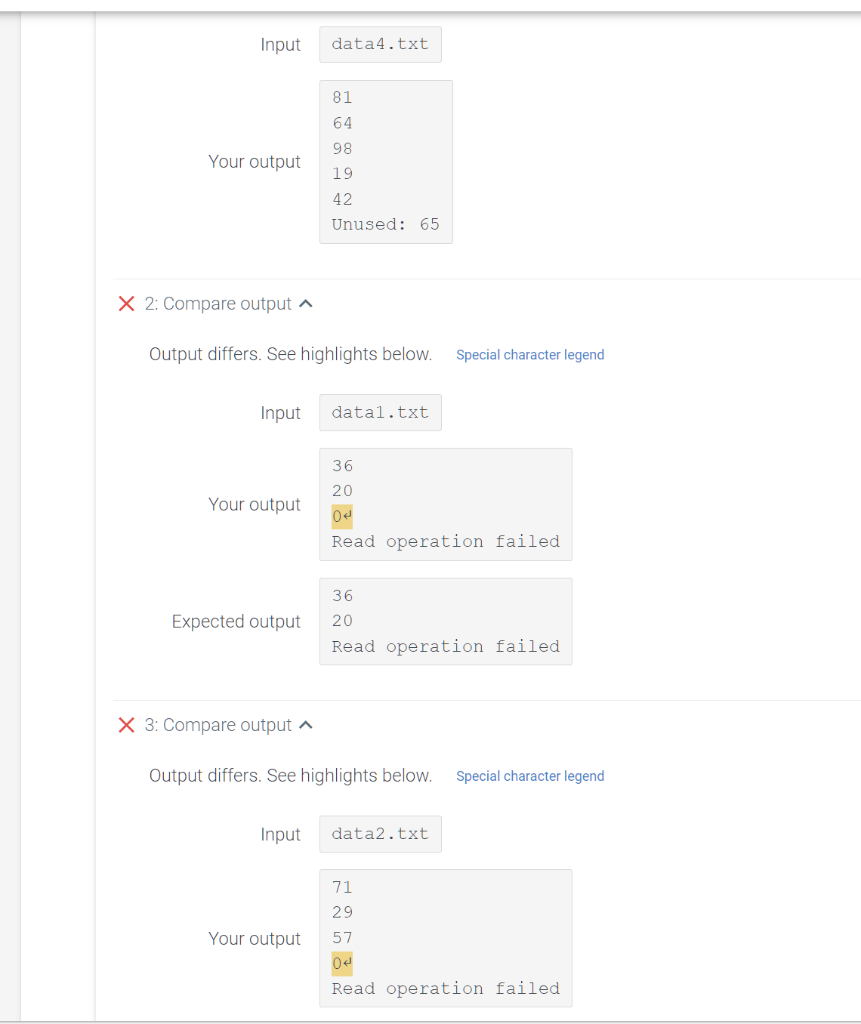Viewport: 861px width, 1024px height.
Task: Click the red X icon beside test 2
Action: pyautogui.click(x=126, y=303)
